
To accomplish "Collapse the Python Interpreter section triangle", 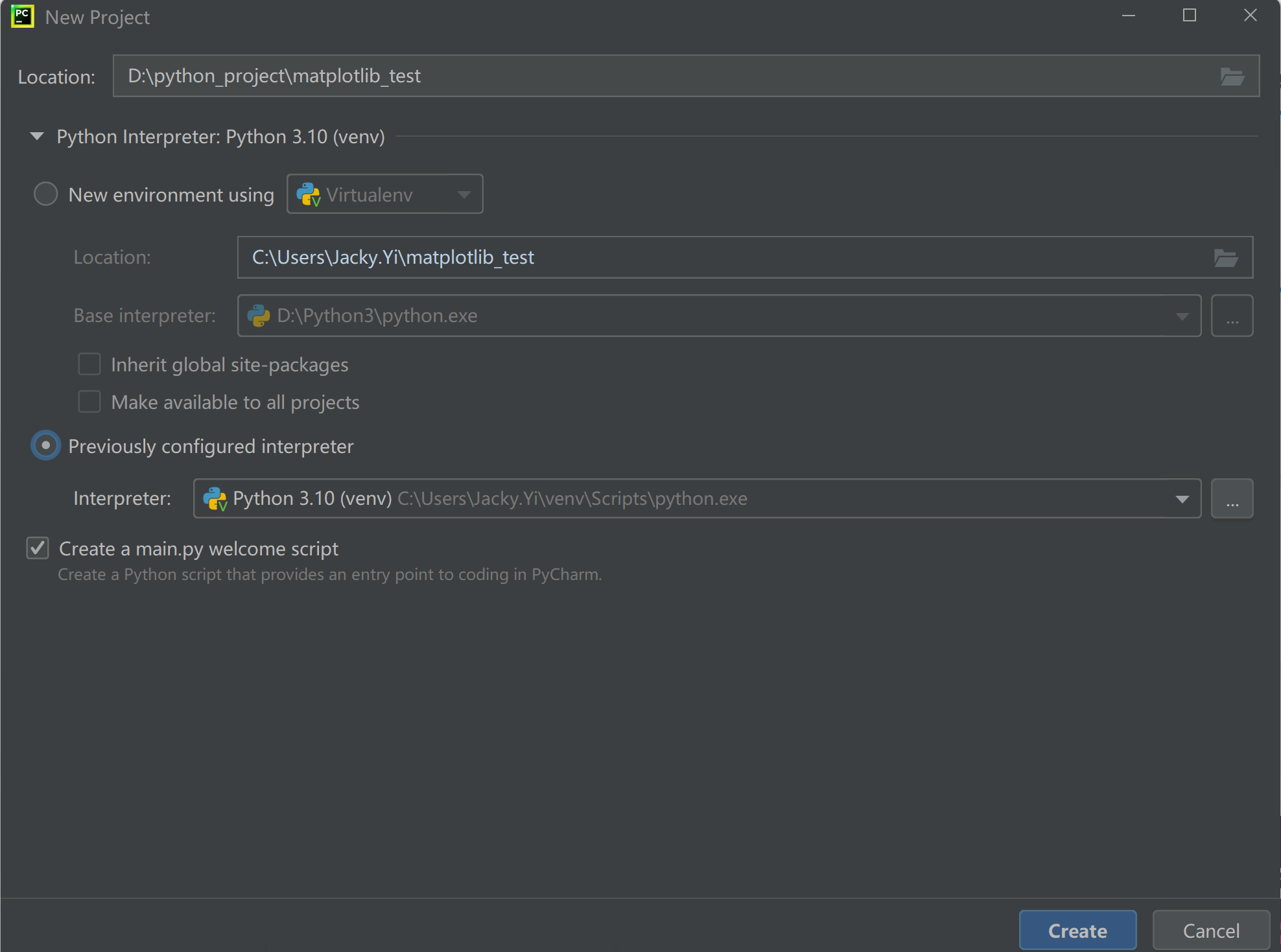I will tap(37, 136).
